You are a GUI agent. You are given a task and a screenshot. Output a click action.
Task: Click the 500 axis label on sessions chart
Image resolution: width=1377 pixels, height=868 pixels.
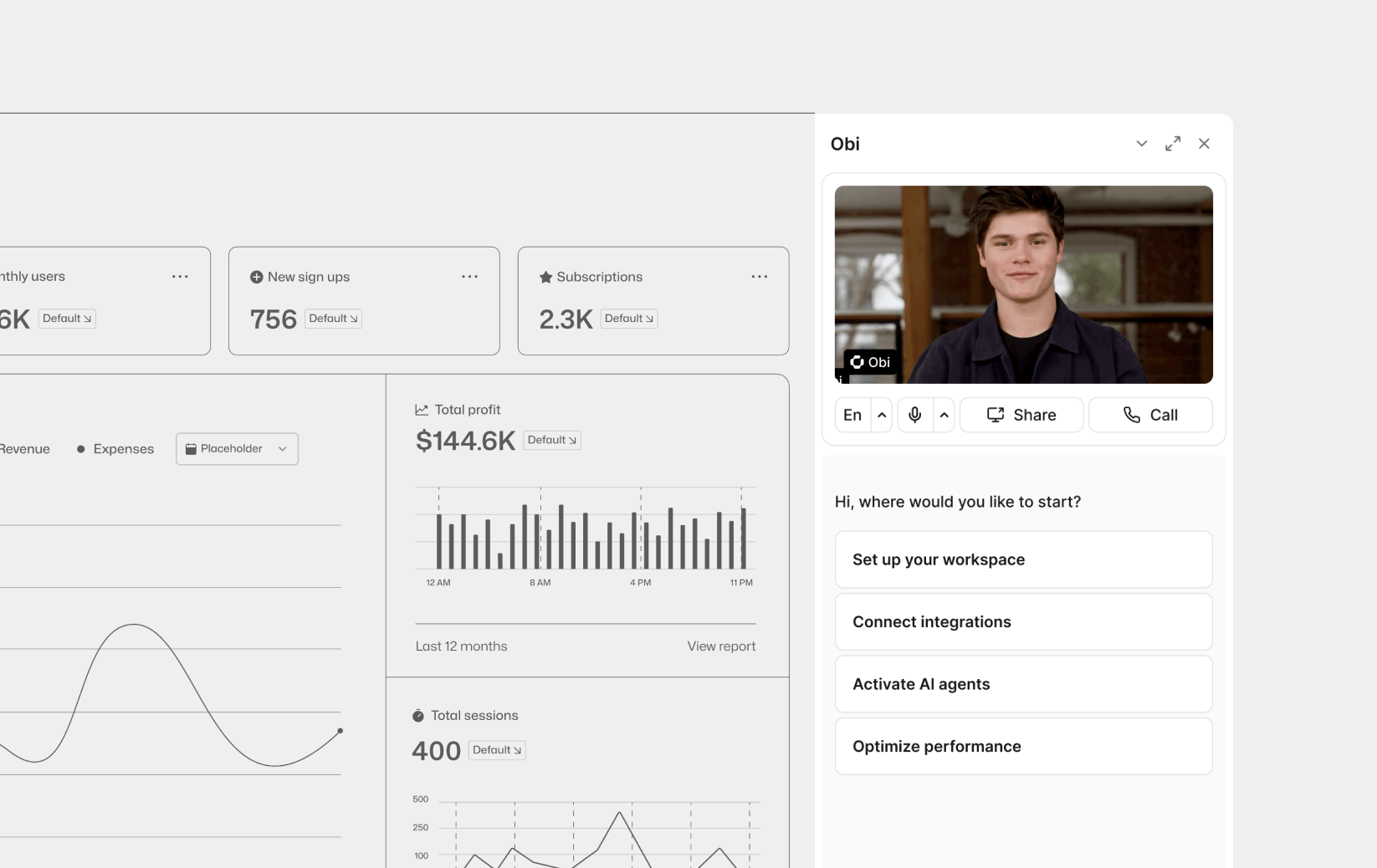420,799
